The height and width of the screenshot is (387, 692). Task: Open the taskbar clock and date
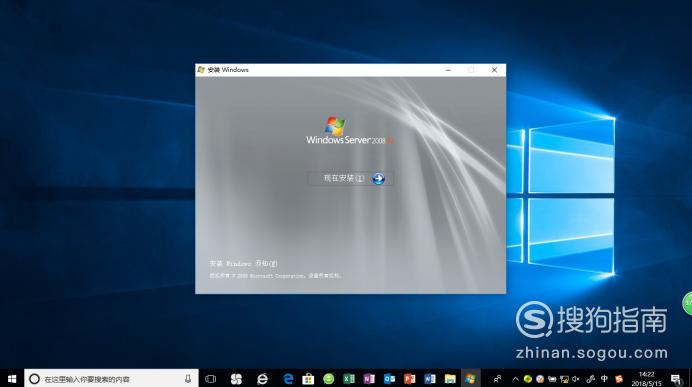646,379
